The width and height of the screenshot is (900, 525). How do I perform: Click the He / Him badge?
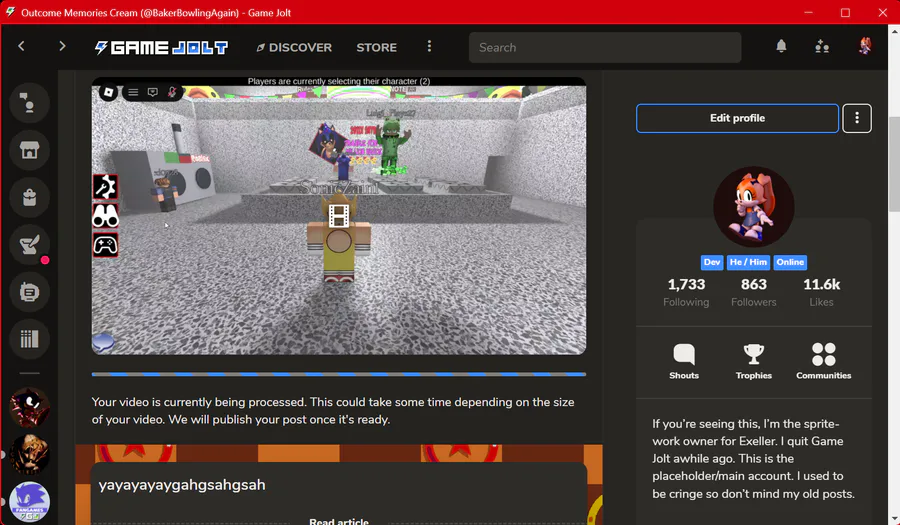coord(748,262)
